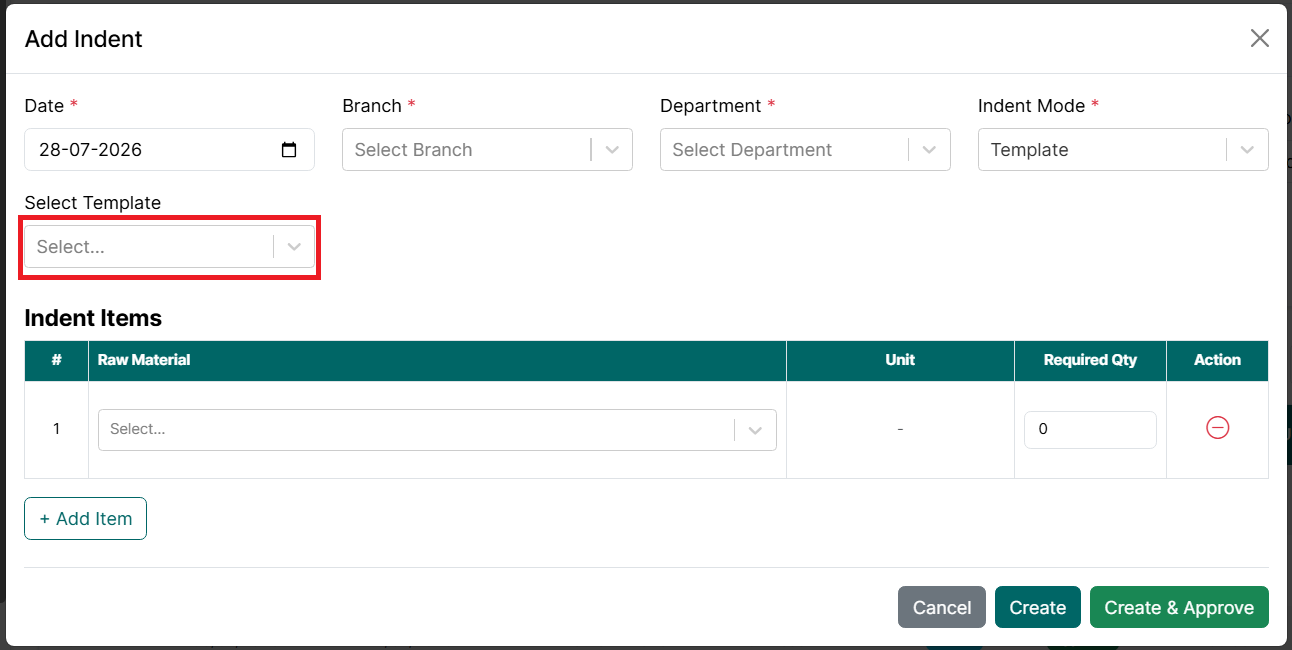Screen dimensions: 1292x650
Task: Click the Add Item button
Action: pyautogui.click(x=86, y=519)
